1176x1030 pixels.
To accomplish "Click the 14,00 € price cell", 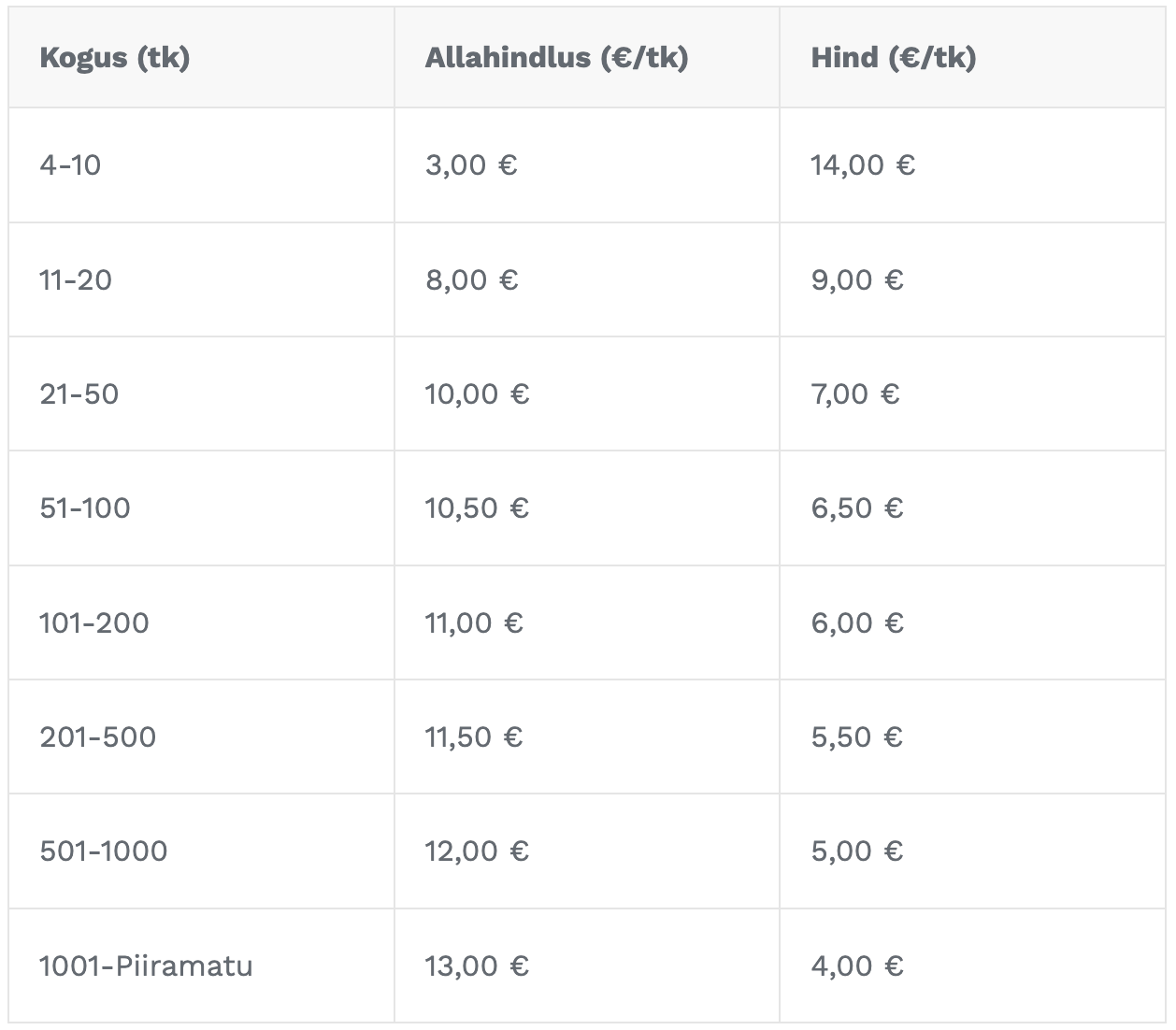I will pyautogui.click(x=863, y=165).
